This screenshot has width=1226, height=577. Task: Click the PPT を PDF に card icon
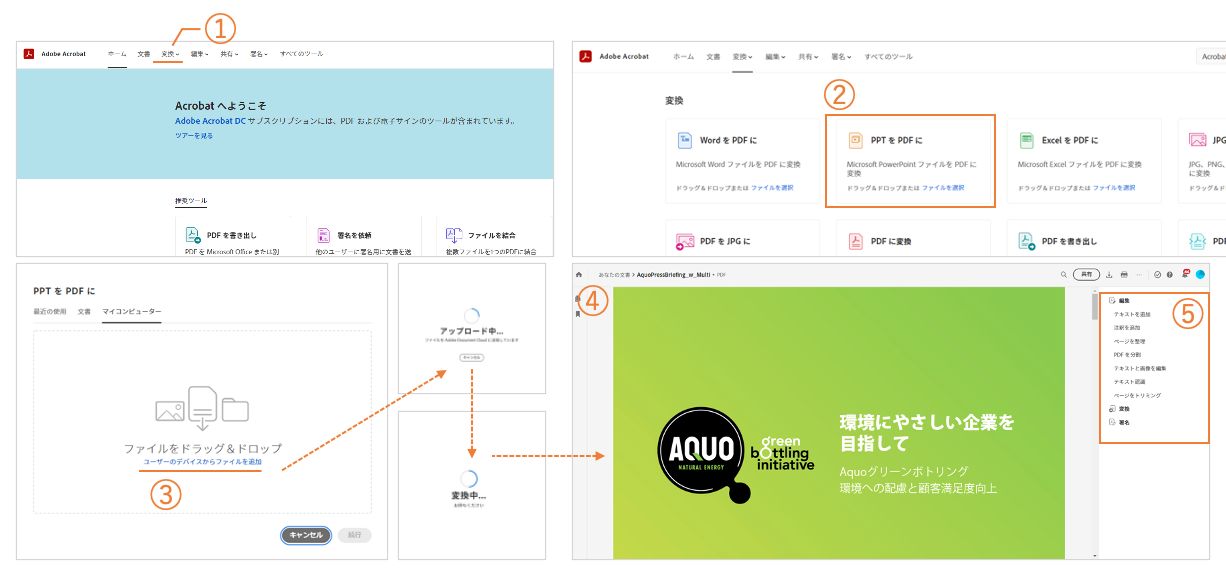click(855, 140)
